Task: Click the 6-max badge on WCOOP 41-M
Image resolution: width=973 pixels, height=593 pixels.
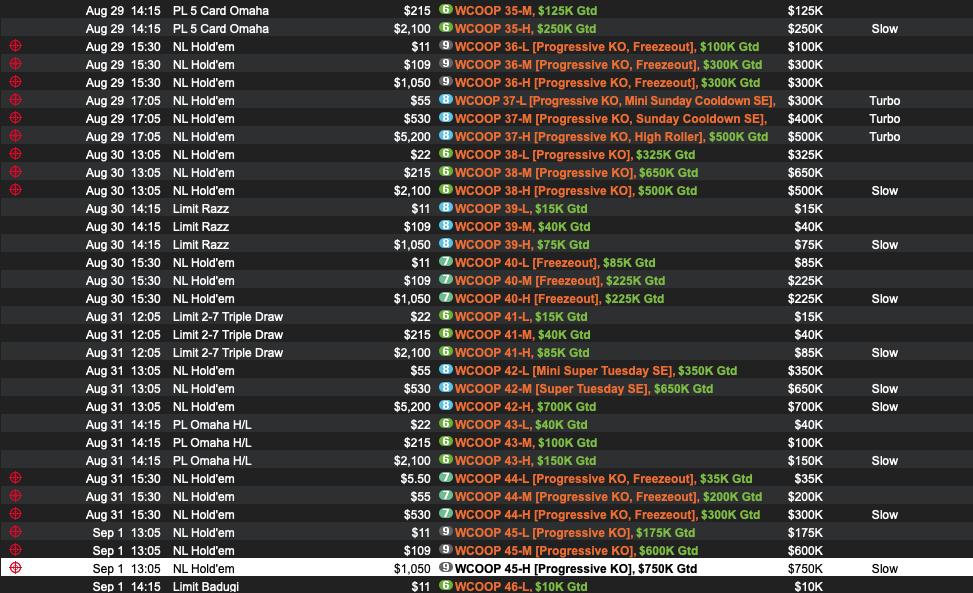Action: point(446,333)
